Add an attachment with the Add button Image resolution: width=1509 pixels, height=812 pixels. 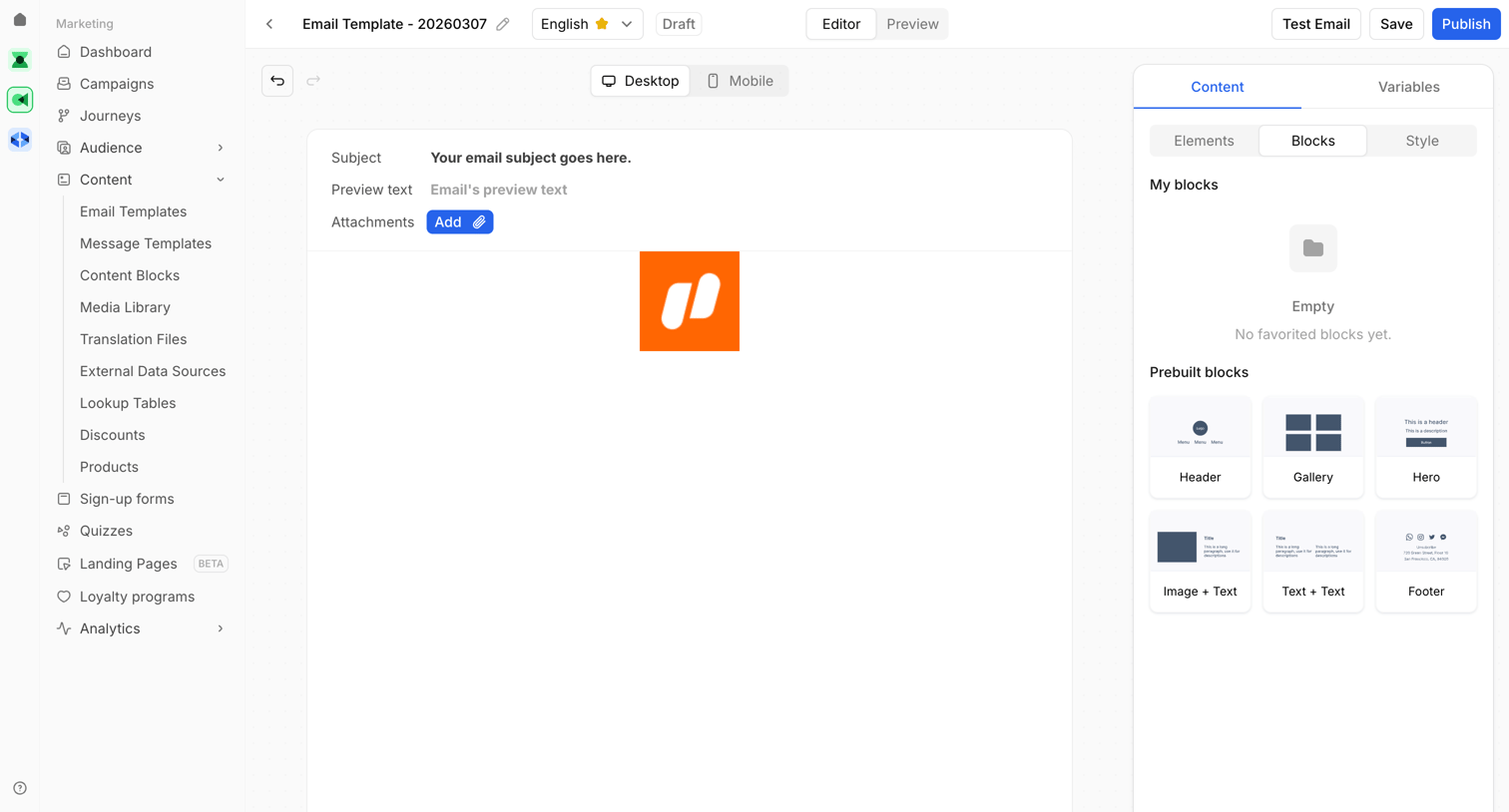(x=460, y=222)
